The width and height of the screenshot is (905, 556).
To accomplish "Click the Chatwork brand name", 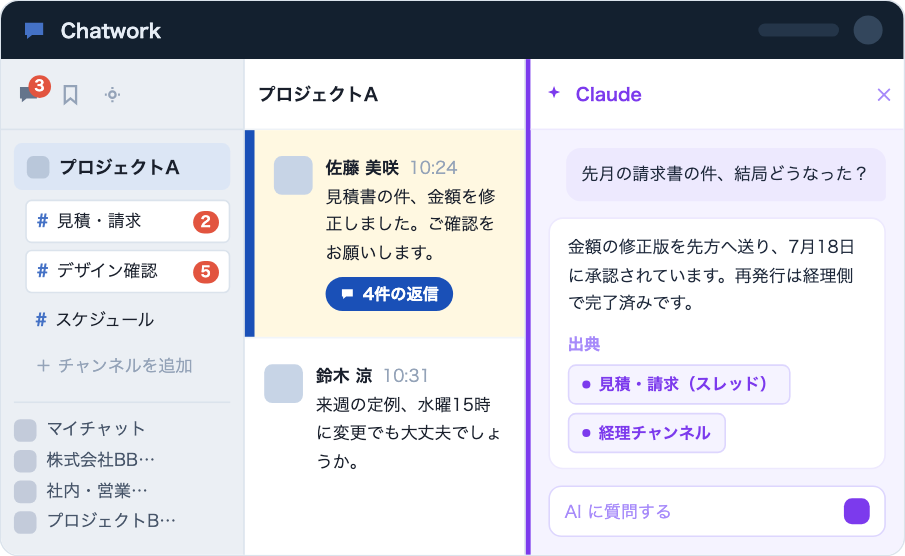I will 111,31.
